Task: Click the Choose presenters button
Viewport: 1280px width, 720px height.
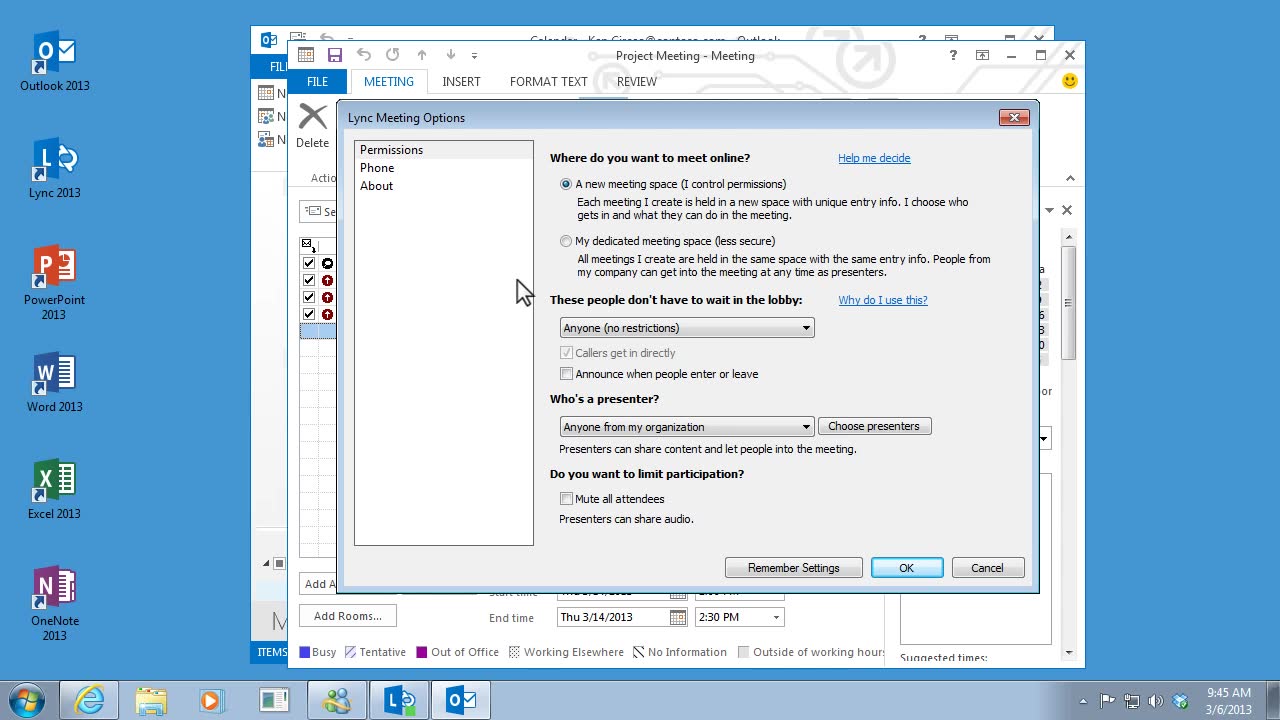Action: tap(874, 426)
